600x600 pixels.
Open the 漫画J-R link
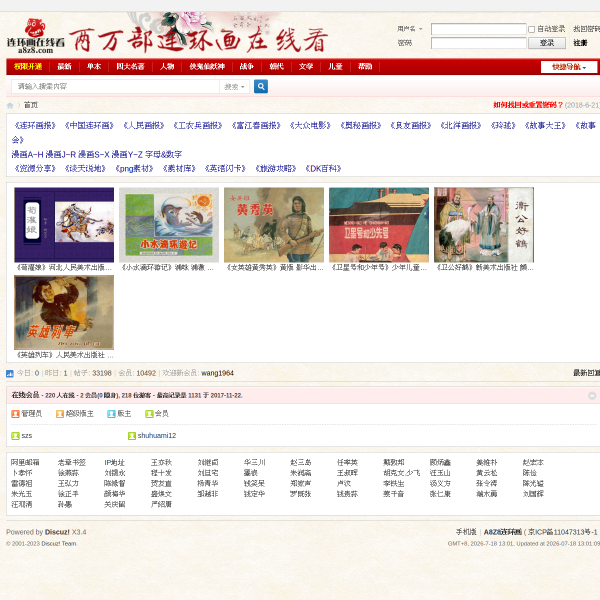tap(61, 155)
